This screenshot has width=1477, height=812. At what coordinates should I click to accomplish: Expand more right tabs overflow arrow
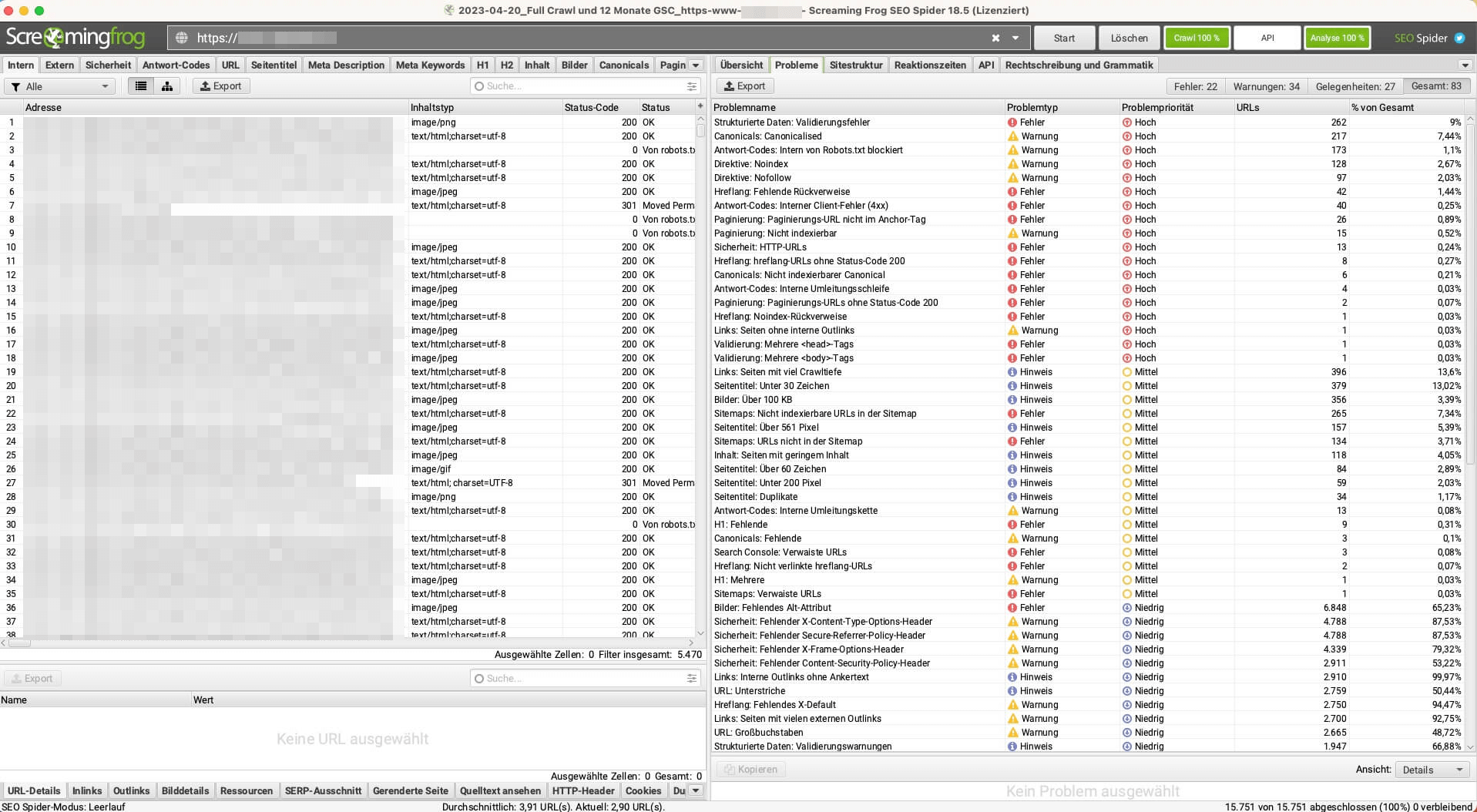coord(1465,65)
